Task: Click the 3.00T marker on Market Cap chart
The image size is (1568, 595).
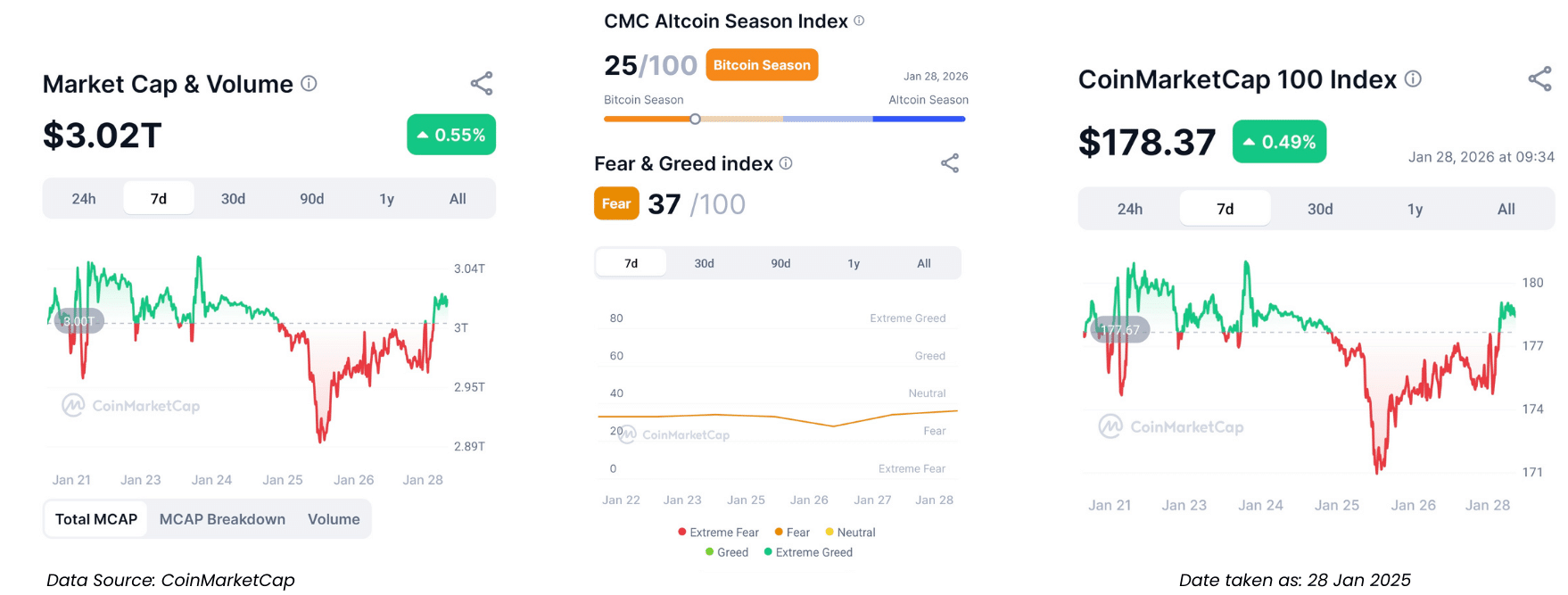Action: [x=78, y=321]
